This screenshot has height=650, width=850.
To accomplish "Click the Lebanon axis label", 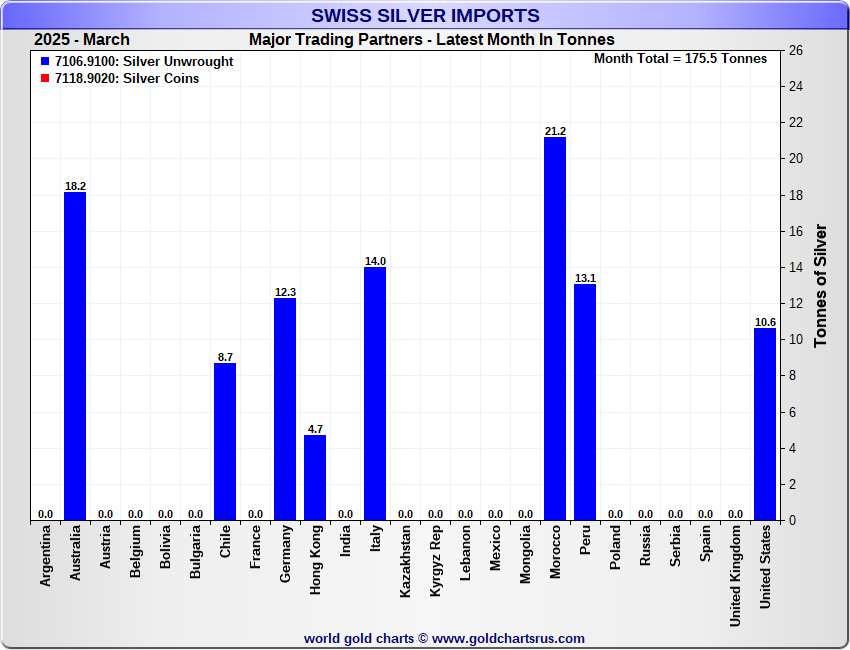I will 465,552.
